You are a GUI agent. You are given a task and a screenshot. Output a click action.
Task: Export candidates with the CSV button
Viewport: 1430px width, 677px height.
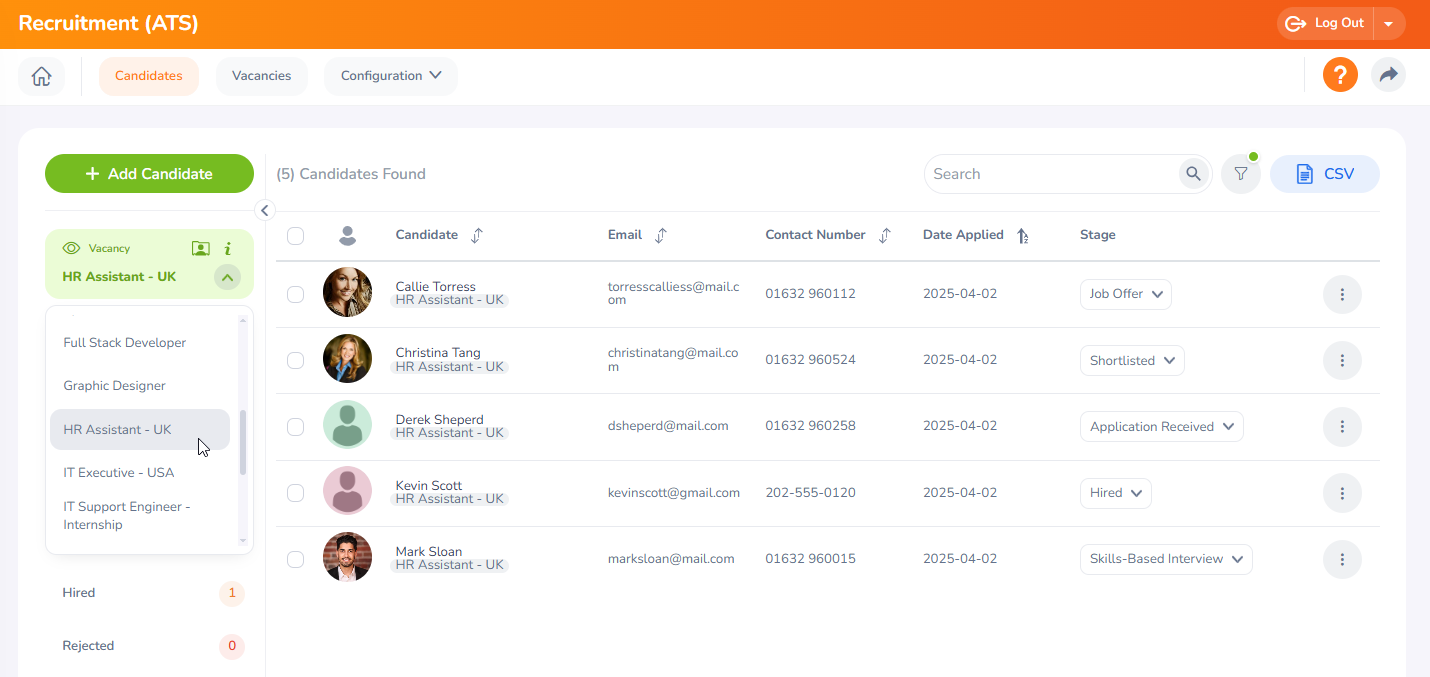tap(1324, 174)
